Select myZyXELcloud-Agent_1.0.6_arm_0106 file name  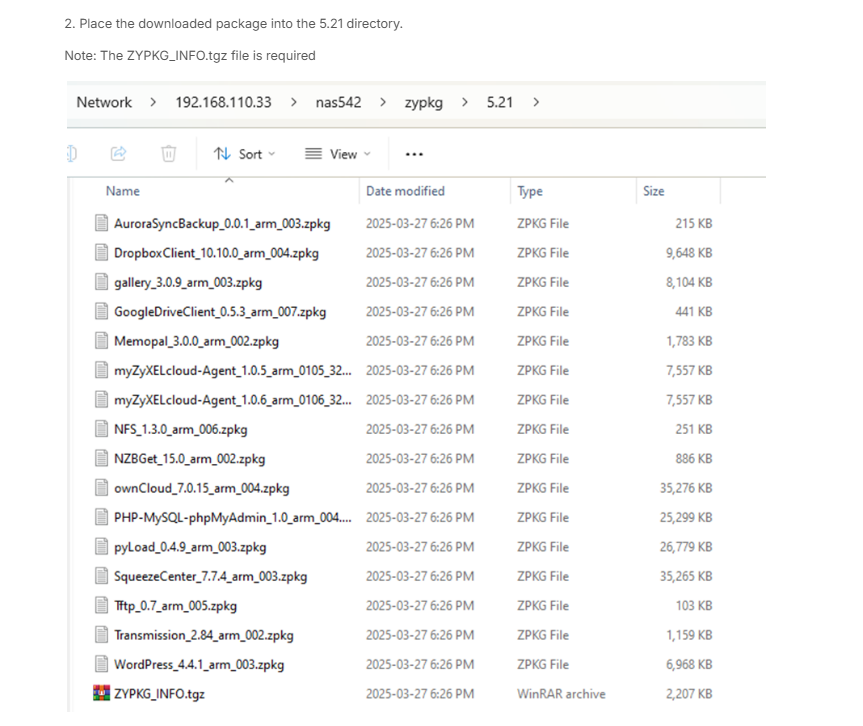click(233, 400)
